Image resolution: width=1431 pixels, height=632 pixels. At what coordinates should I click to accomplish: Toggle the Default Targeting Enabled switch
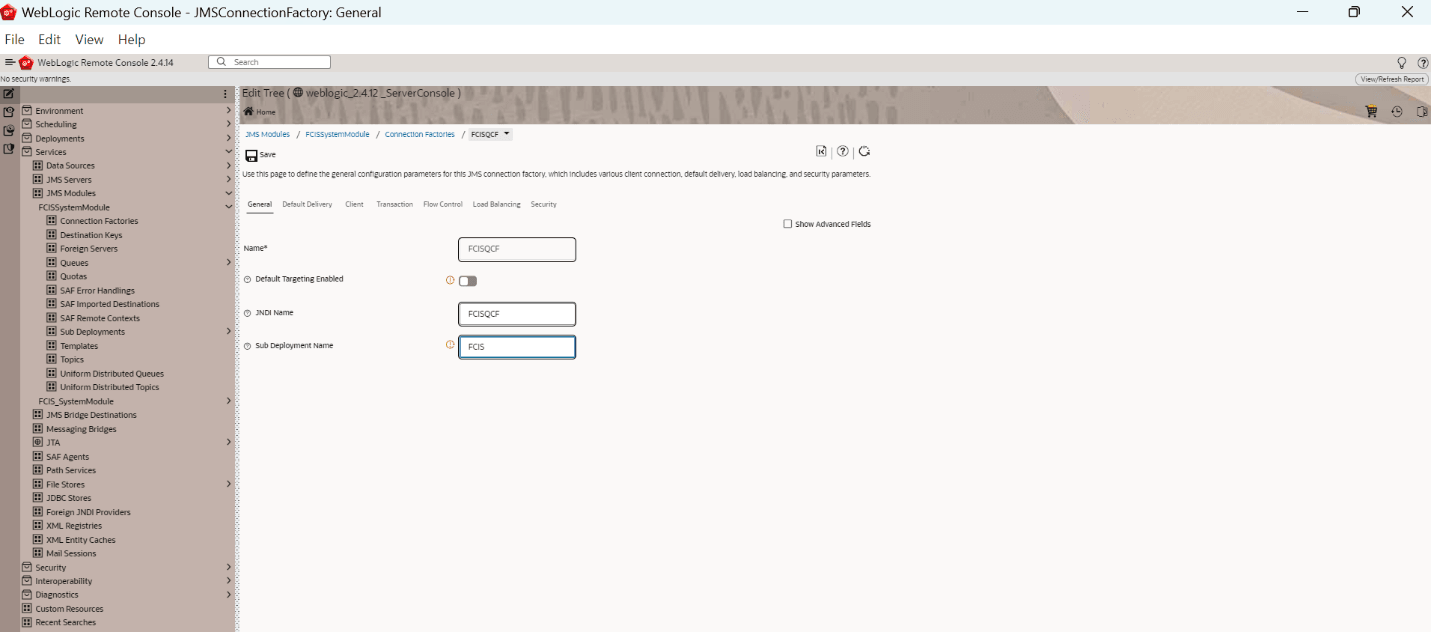click(x=467, y=281)
